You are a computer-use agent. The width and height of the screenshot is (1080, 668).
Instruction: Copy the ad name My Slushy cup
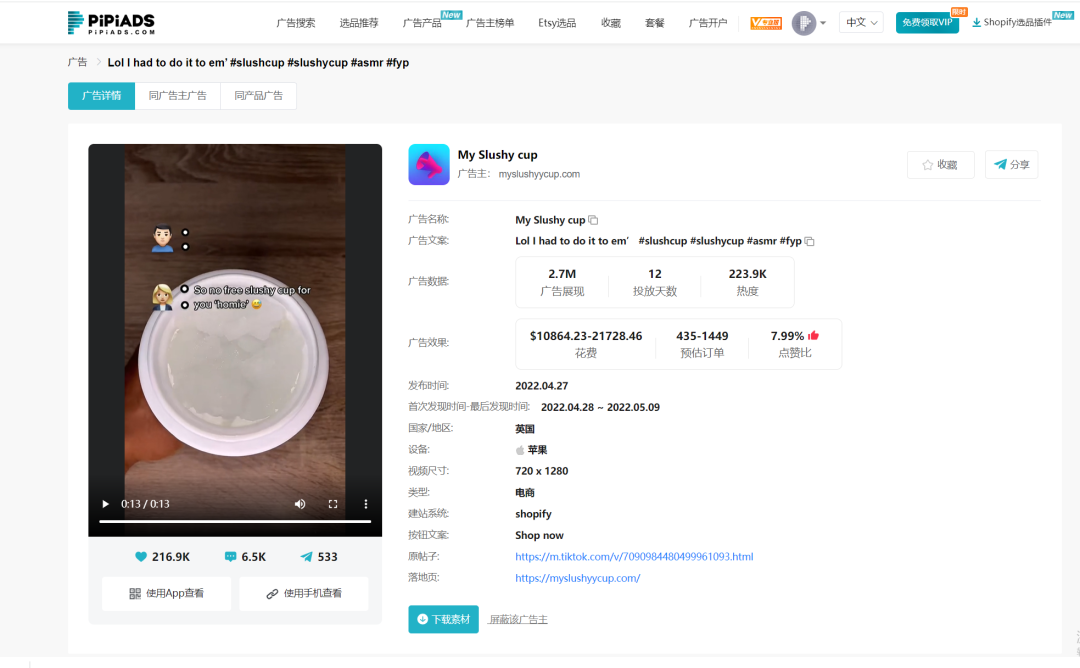click(593, 220)
